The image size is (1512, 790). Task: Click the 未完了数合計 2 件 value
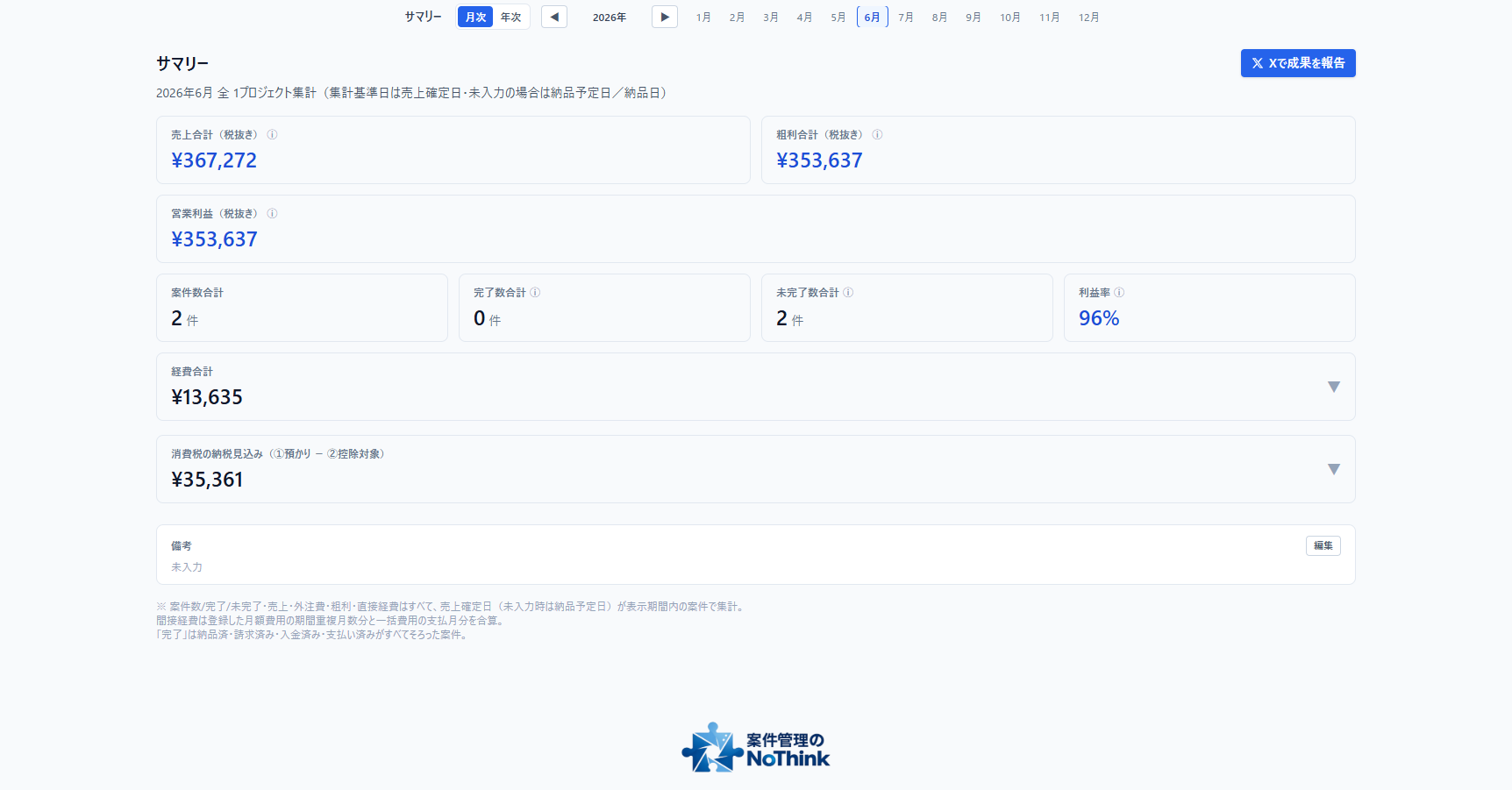(790, 318)
